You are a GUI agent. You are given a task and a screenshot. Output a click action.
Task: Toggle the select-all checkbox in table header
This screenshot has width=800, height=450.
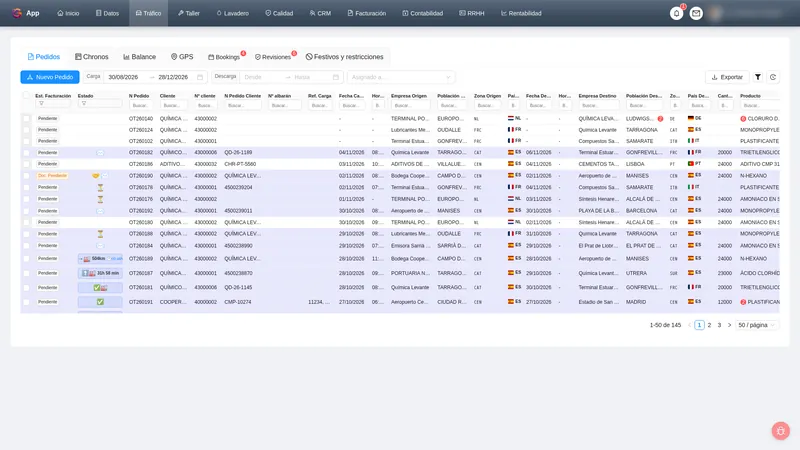click(x=26, y=95)
